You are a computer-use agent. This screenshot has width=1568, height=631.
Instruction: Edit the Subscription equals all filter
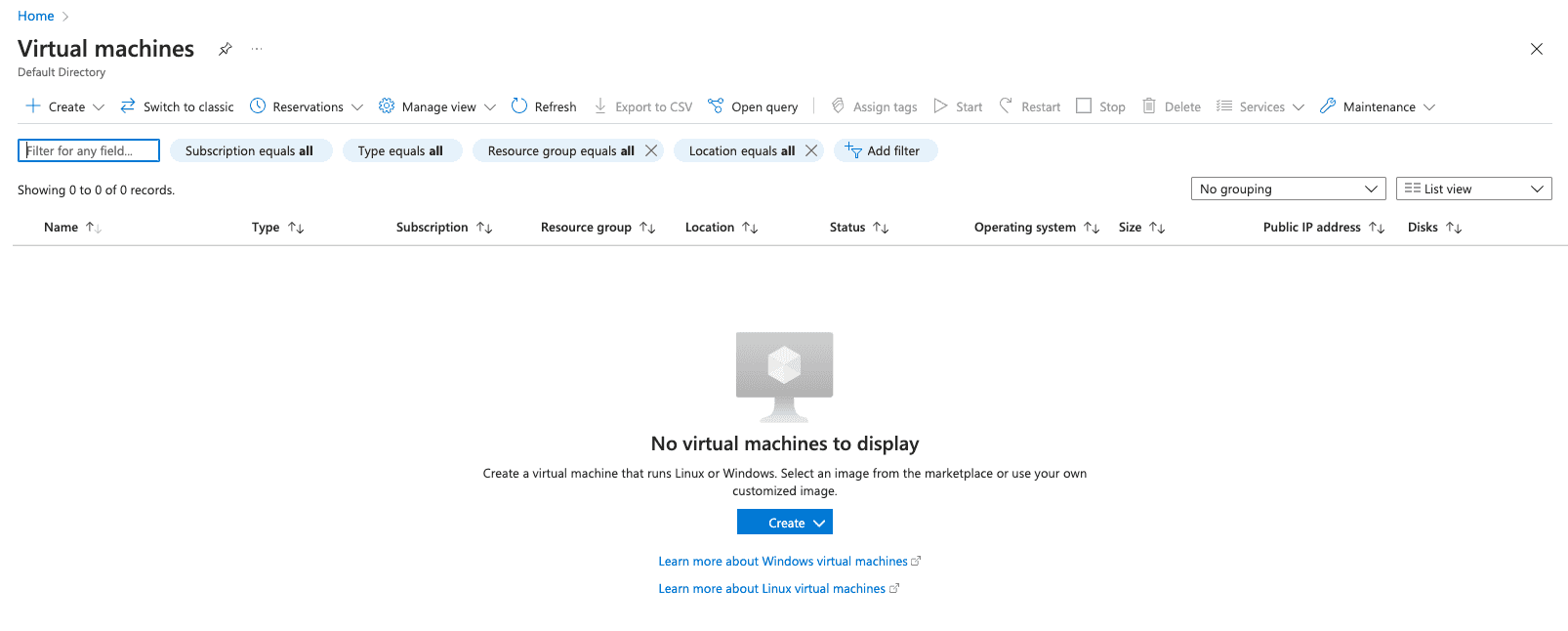point(251,150)
